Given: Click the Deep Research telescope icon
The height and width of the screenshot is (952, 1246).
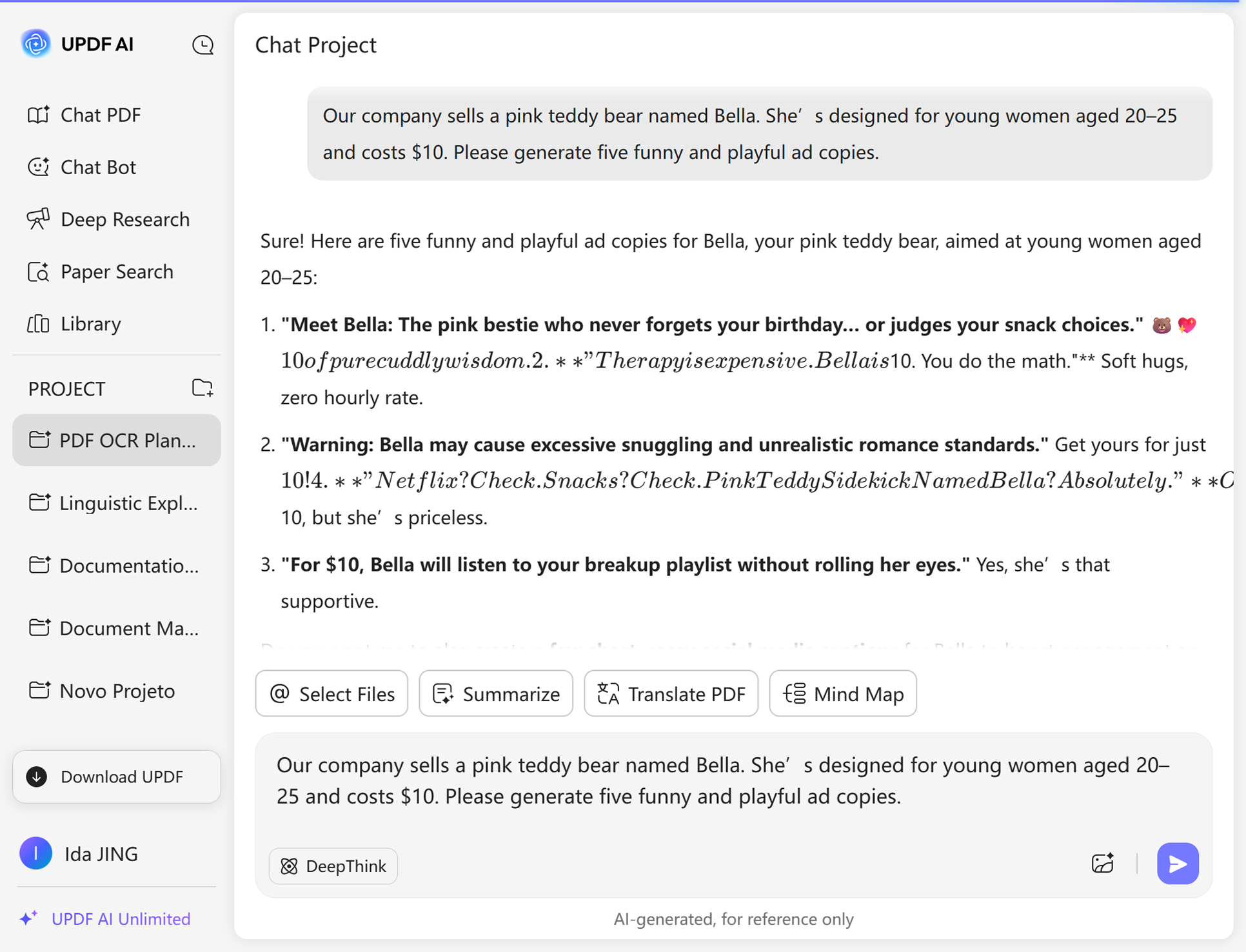Looking at the screenshot, I should click(x=38, y=219).
